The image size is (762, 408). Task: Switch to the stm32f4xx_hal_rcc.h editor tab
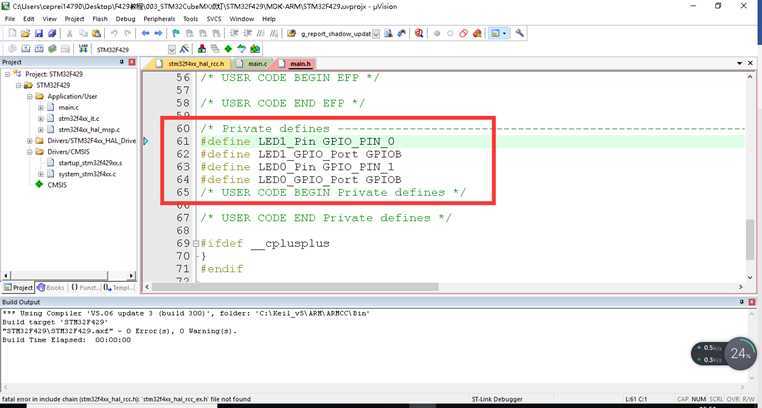click(191, 64)
